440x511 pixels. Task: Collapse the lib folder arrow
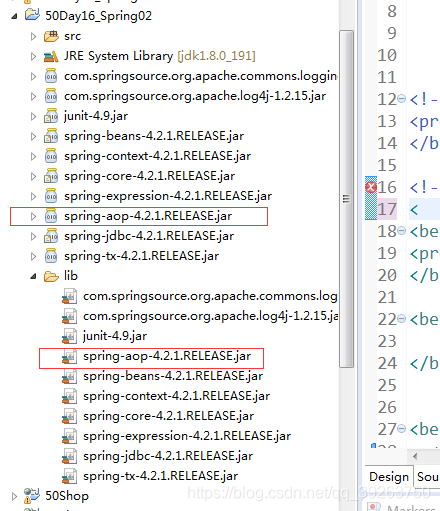click(33, 276)
